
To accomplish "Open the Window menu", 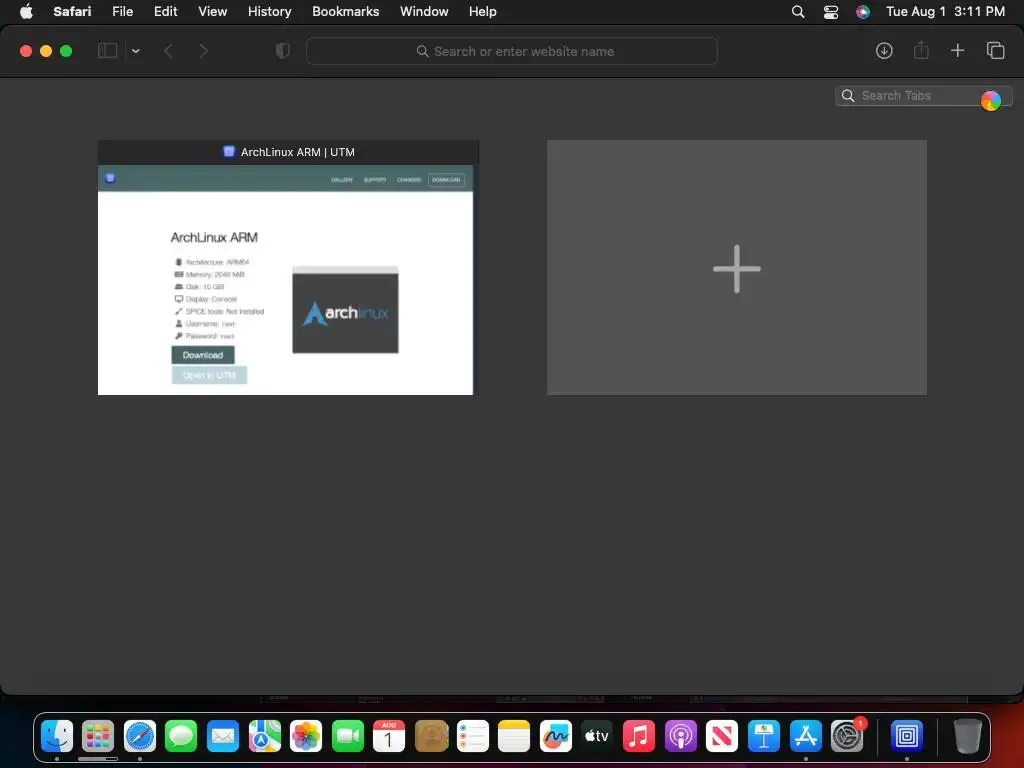I will tap(424, 12).
